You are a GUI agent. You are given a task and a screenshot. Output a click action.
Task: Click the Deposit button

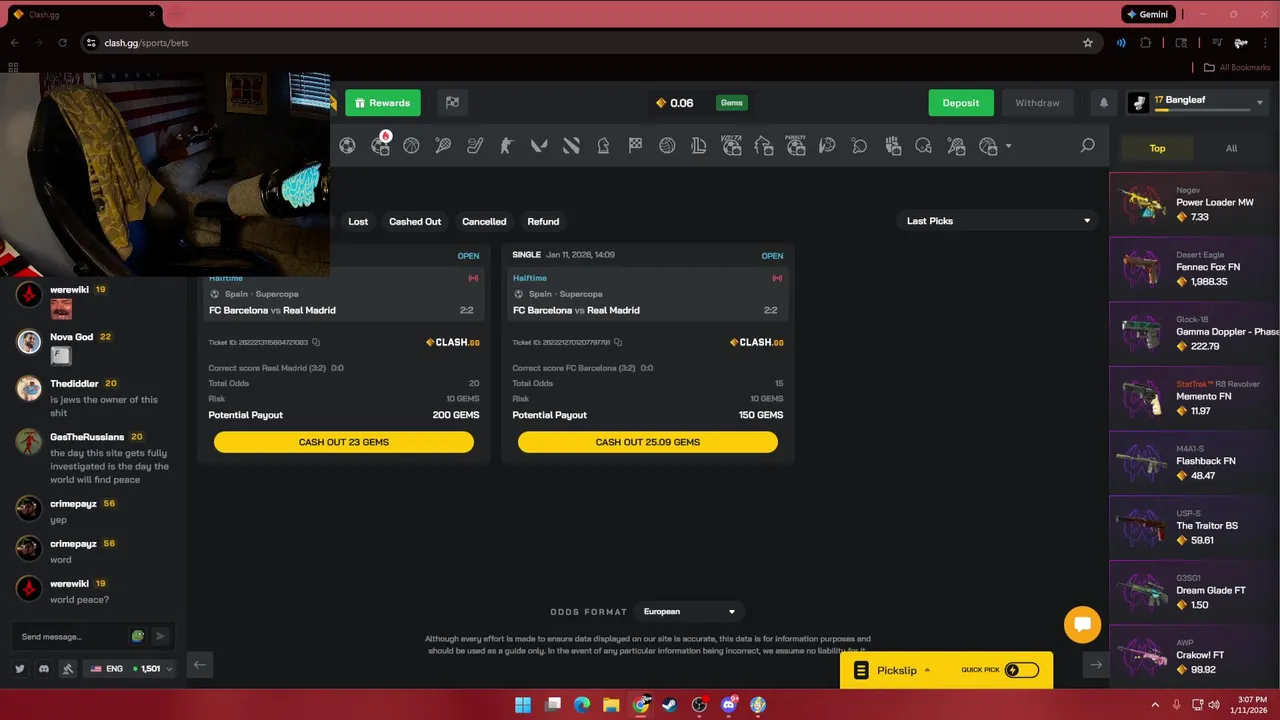pos(961,103)
